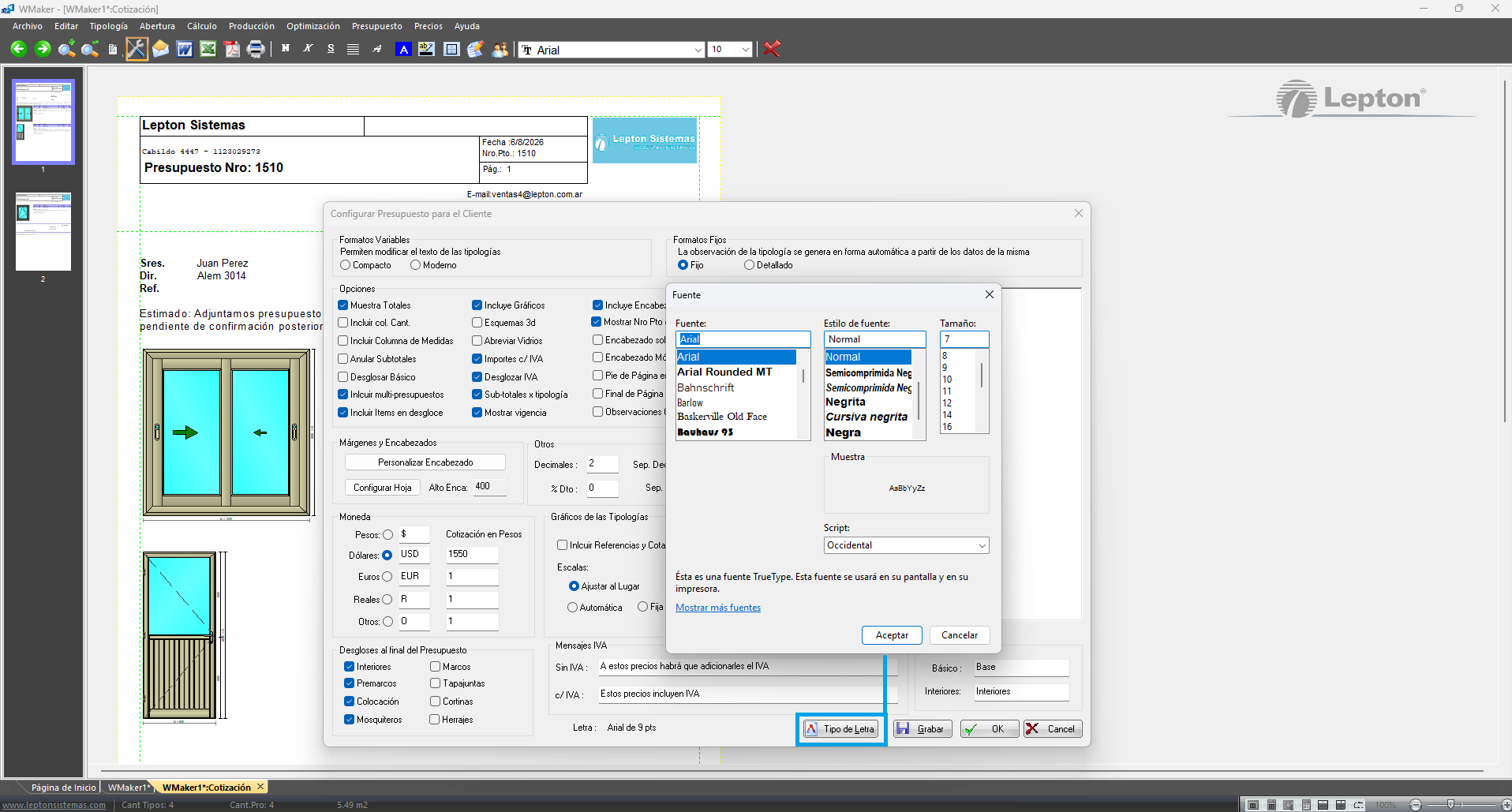Image resolution: width=1512 pixels, height=812 pixels.
Task: Select Arial Rounded MT font
Action: coord(724,372)
